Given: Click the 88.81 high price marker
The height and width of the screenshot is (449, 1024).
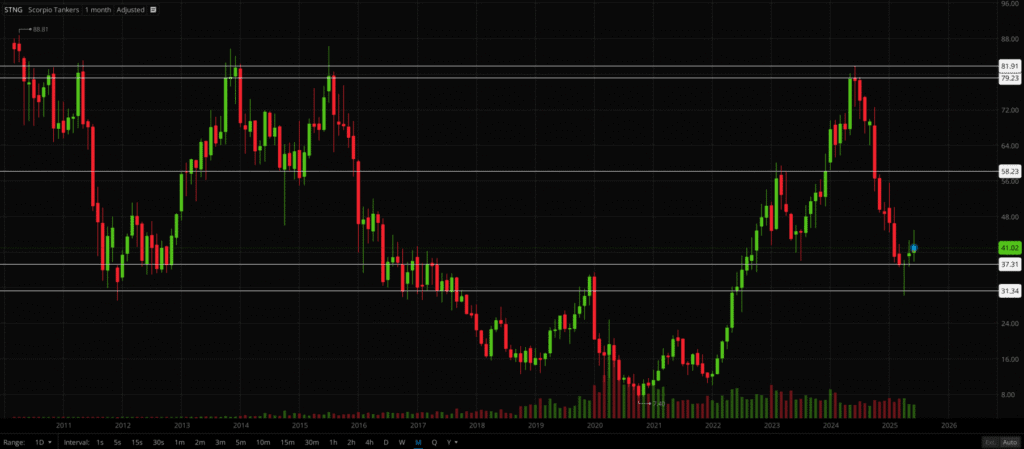Looking at the screenshot, I should pos(40,29).
